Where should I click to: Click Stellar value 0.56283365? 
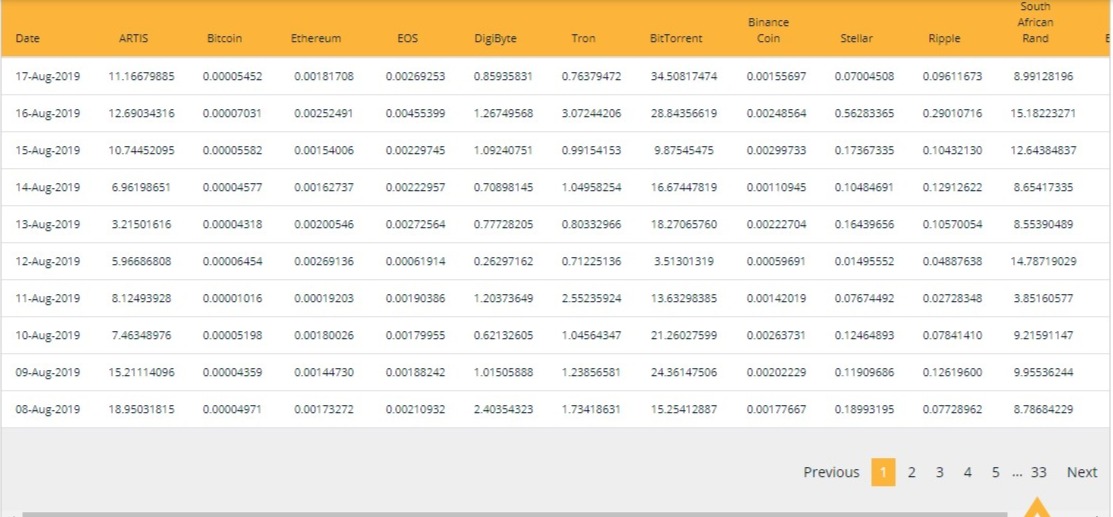pyautogui.click(x=864, y=113)
